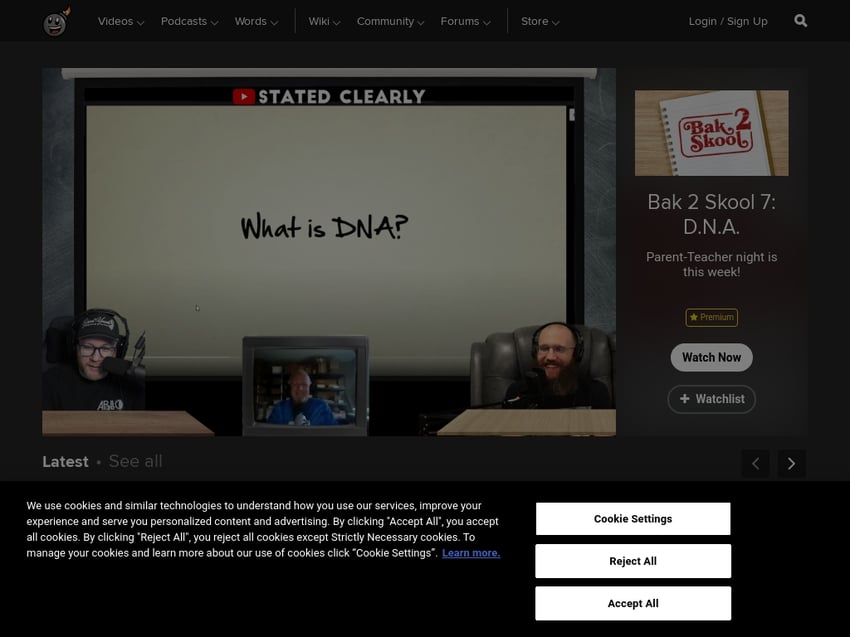850x637 pixels.
Task: Expand the Videos dropdown menu
Action: [120, 21]
